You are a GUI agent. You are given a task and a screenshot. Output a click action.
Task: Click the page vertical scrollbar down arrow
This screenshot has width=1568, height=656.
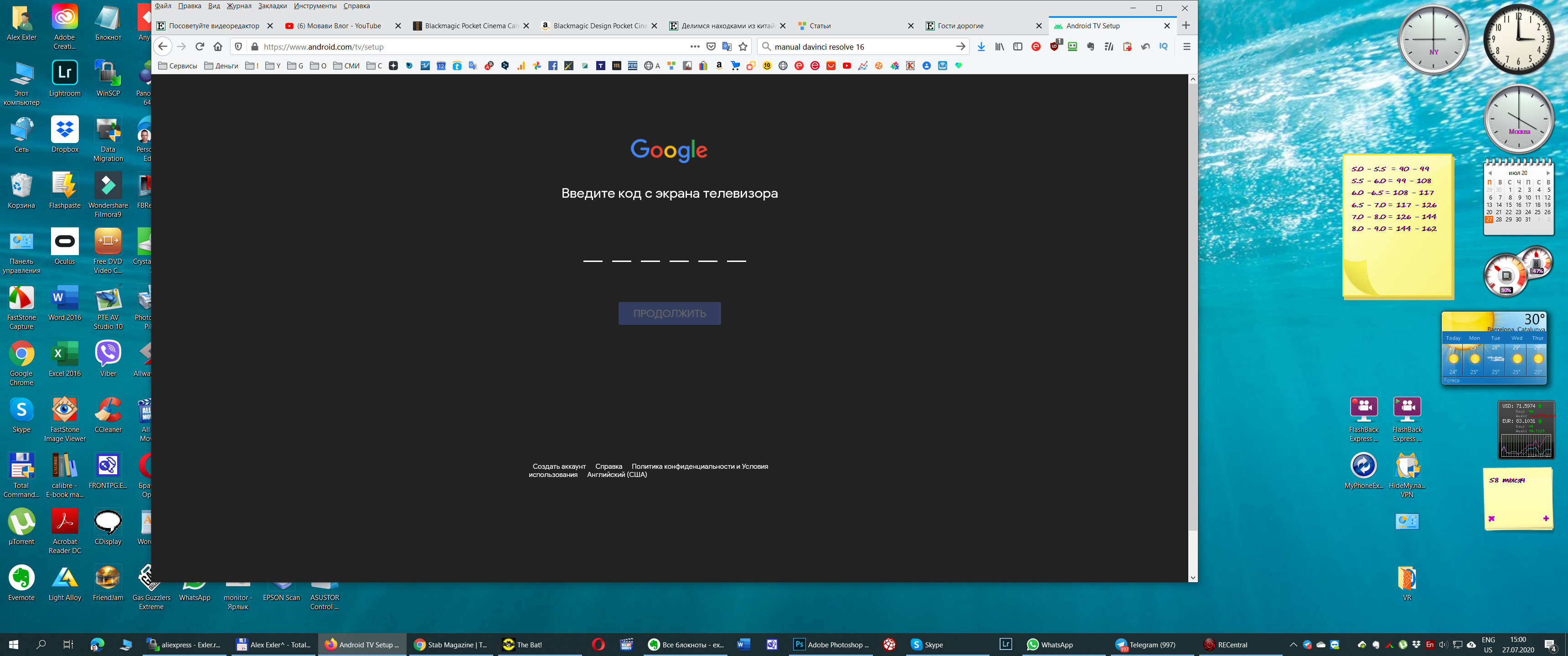coord(1192,578)
